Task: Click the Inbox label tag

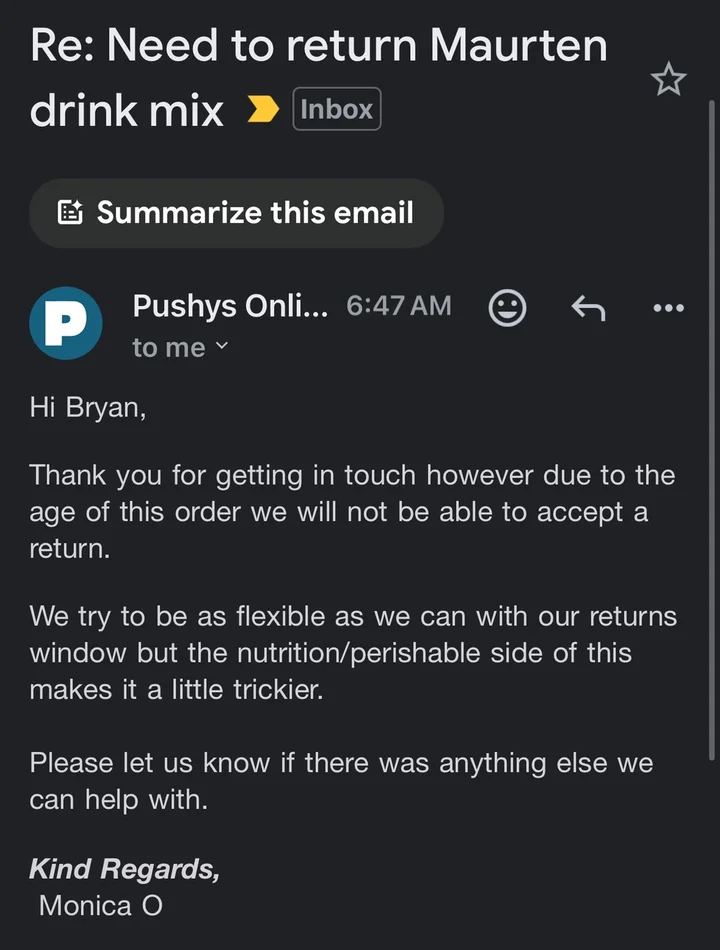Action: [336, 109]
